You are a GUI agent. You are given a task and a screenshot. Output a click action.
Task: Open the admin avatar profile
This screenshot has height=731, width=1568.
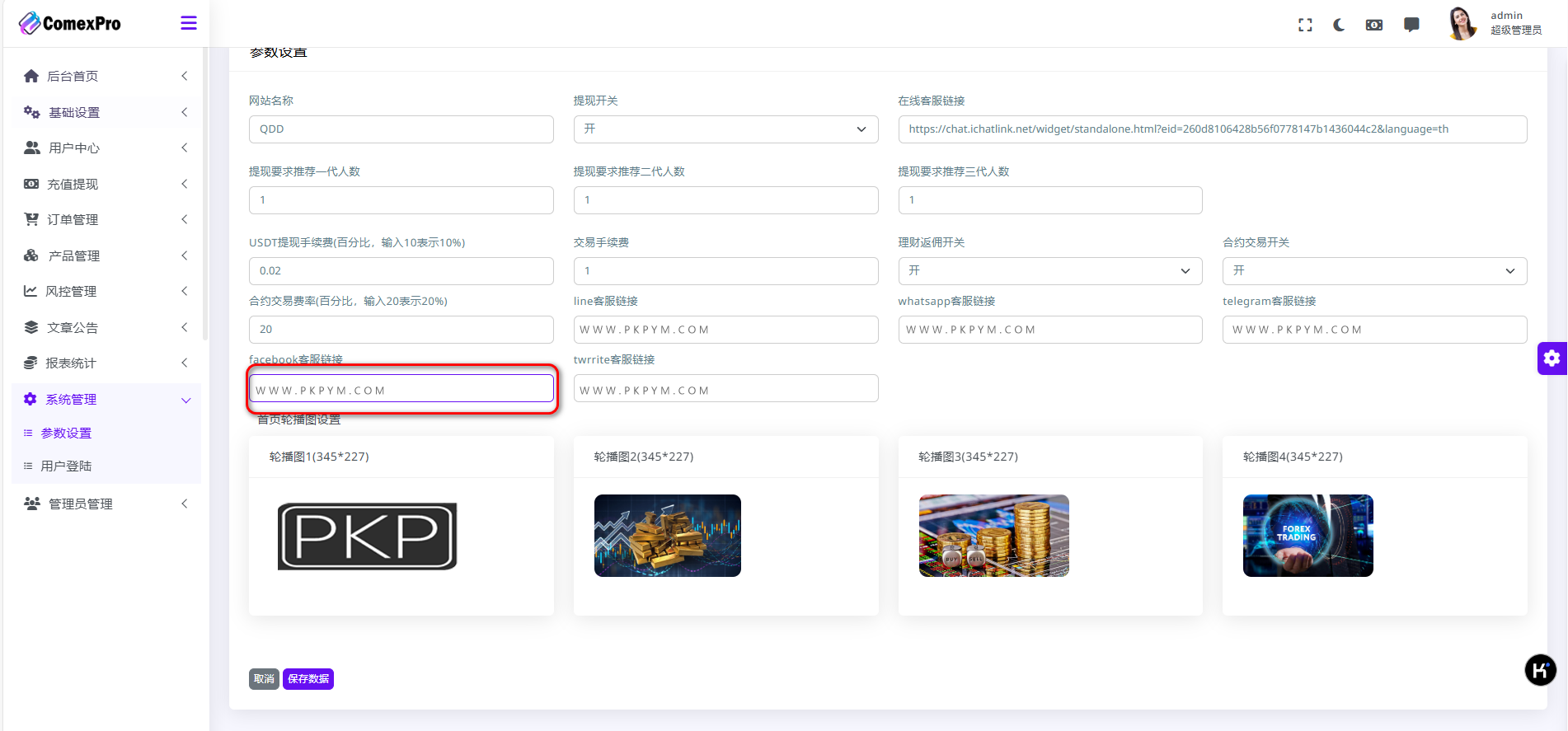tap(1462, 23)
